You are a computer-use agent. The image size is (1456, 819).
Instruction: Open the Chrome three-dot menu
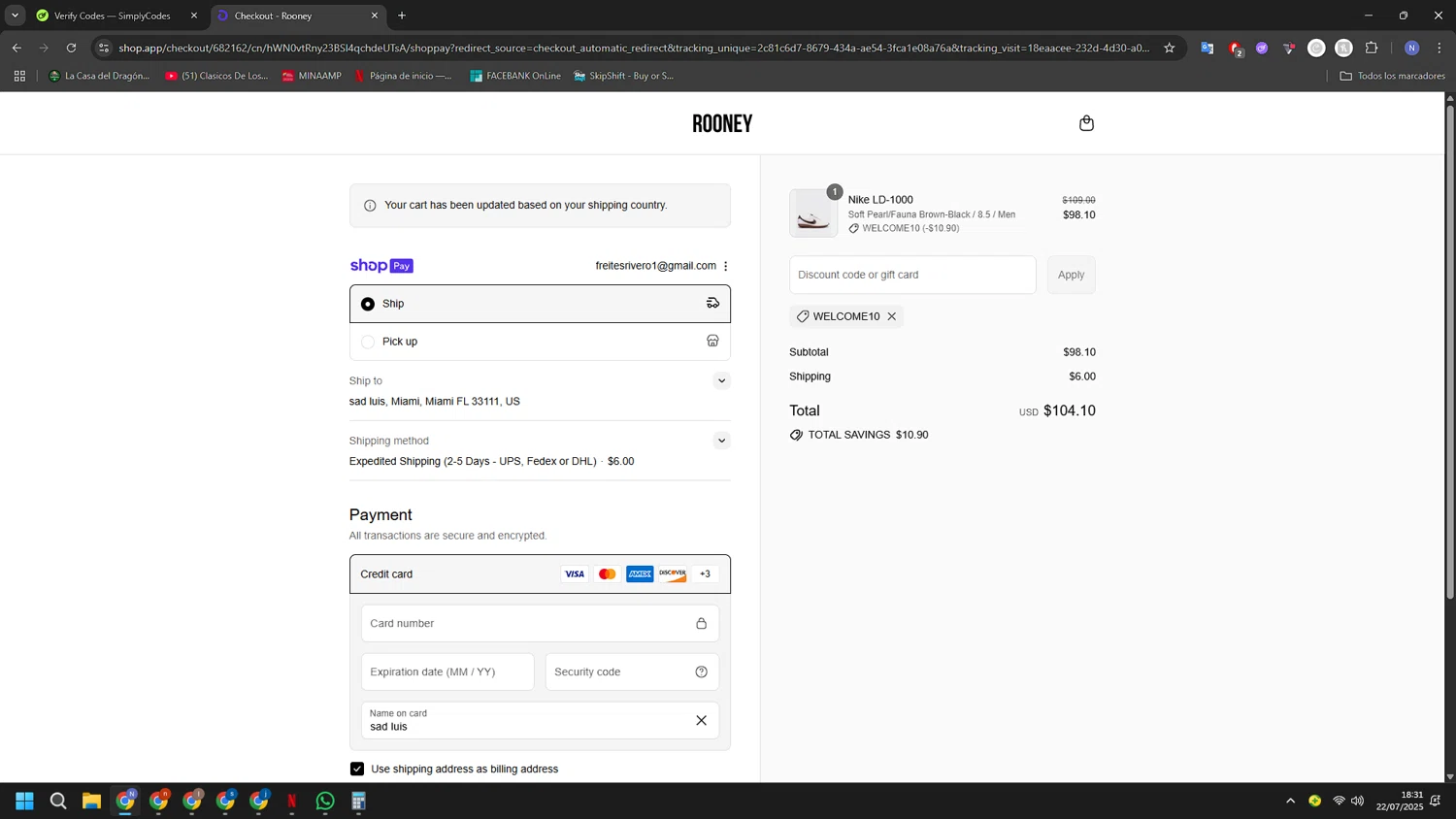tap(1439, 48)
